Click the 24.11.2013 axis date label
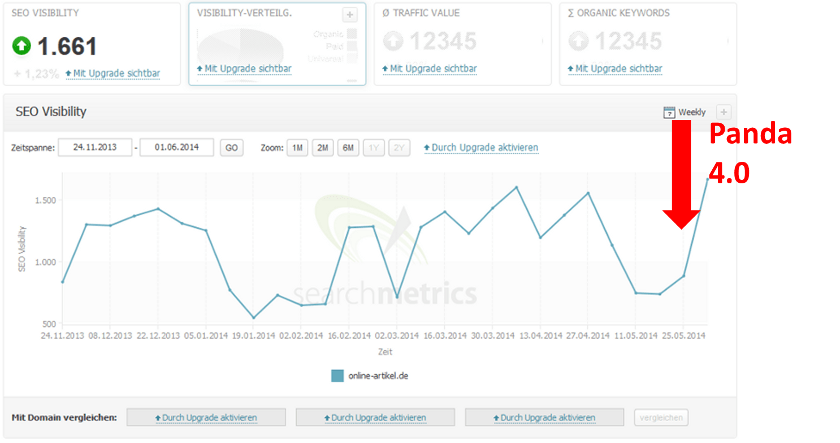Screen dimensions: 840x443 pyautogui.click(x=63, y=336)
